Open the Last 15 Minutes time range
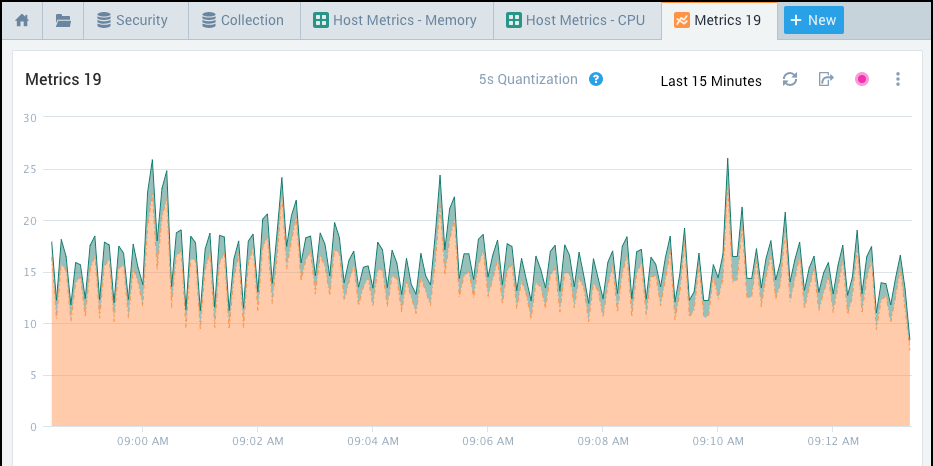The width and height of the screenshot is (933, 466). click(x=711, y=81)
